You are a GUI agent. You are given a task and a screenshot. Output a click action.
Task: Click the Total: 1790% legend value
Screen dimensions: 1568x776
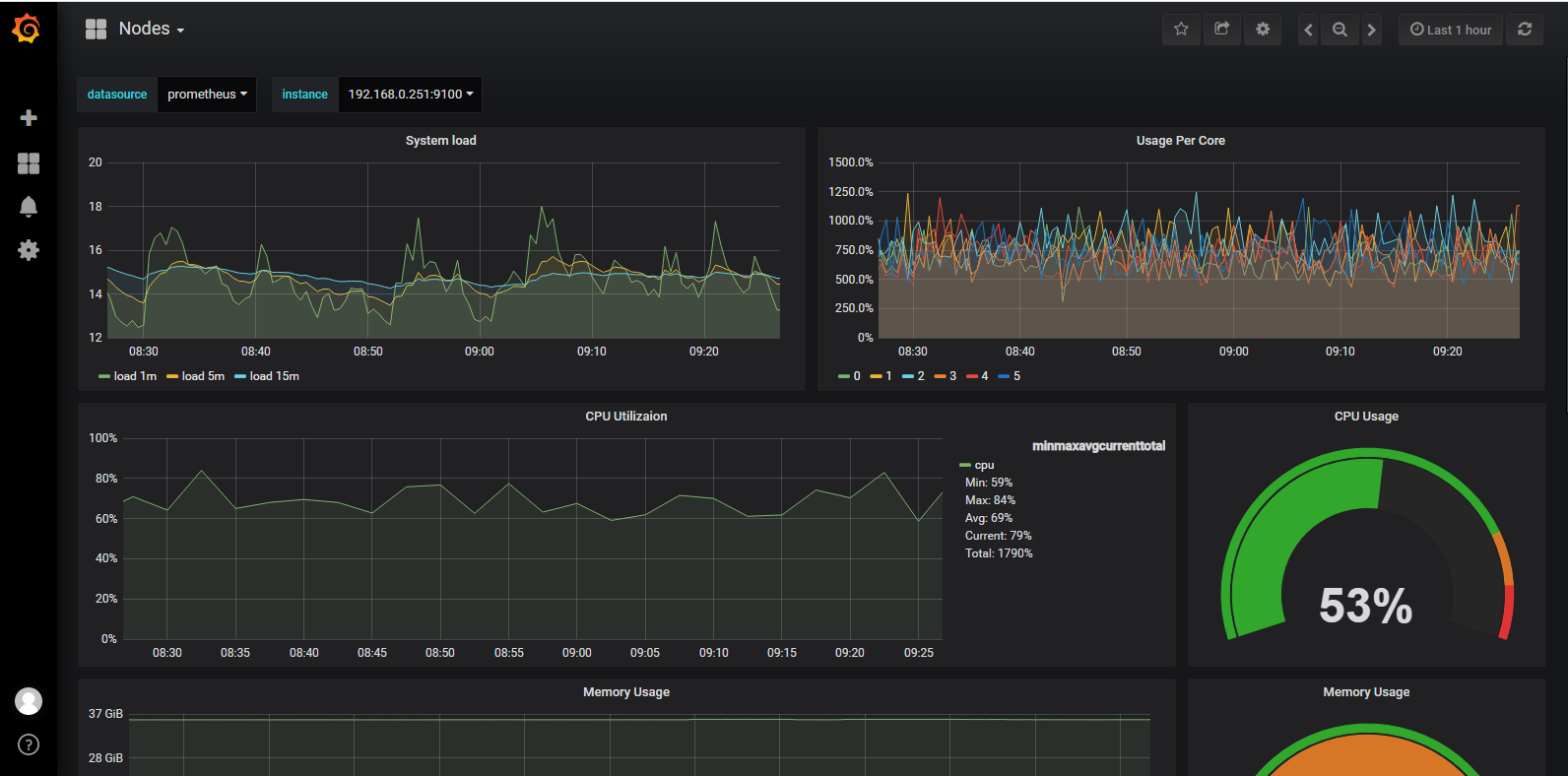[999, 553]
